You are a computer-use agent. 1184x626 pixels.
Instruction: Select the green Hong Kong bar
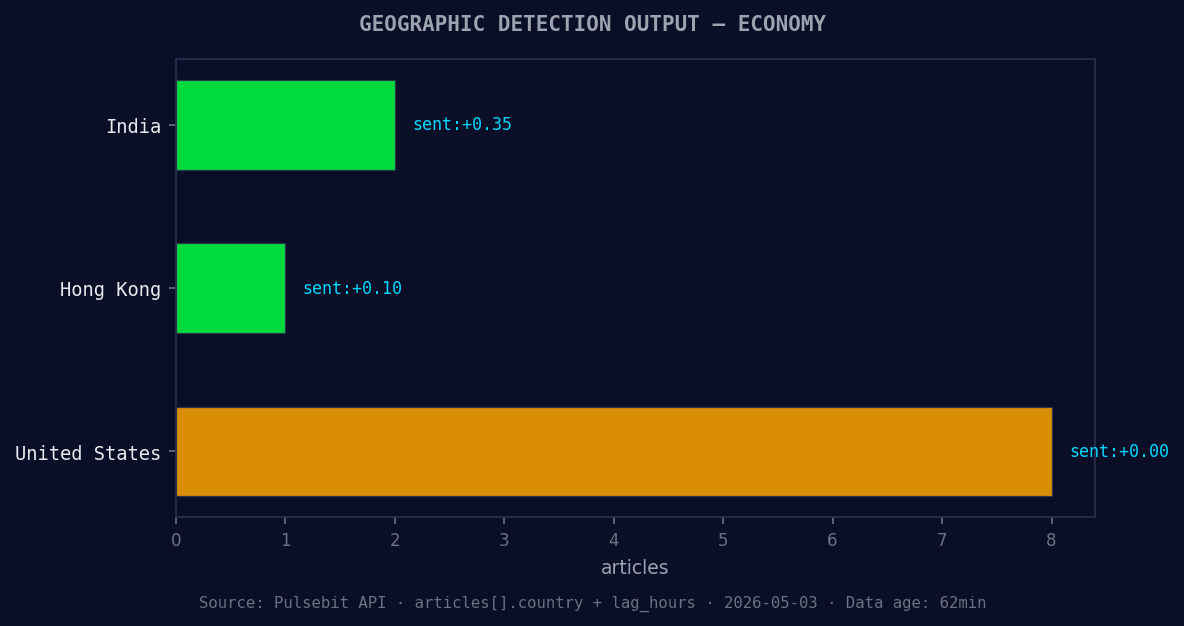[231, 288]
